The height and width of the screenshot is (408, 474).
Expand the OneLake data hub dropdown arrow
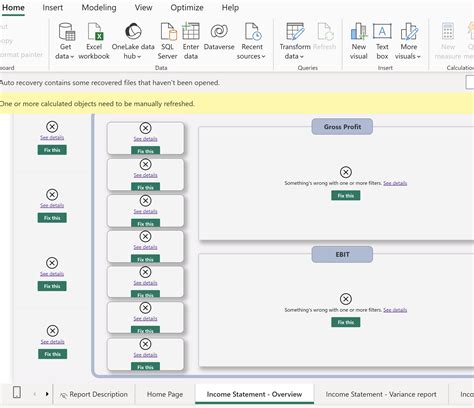click(139, 57)
